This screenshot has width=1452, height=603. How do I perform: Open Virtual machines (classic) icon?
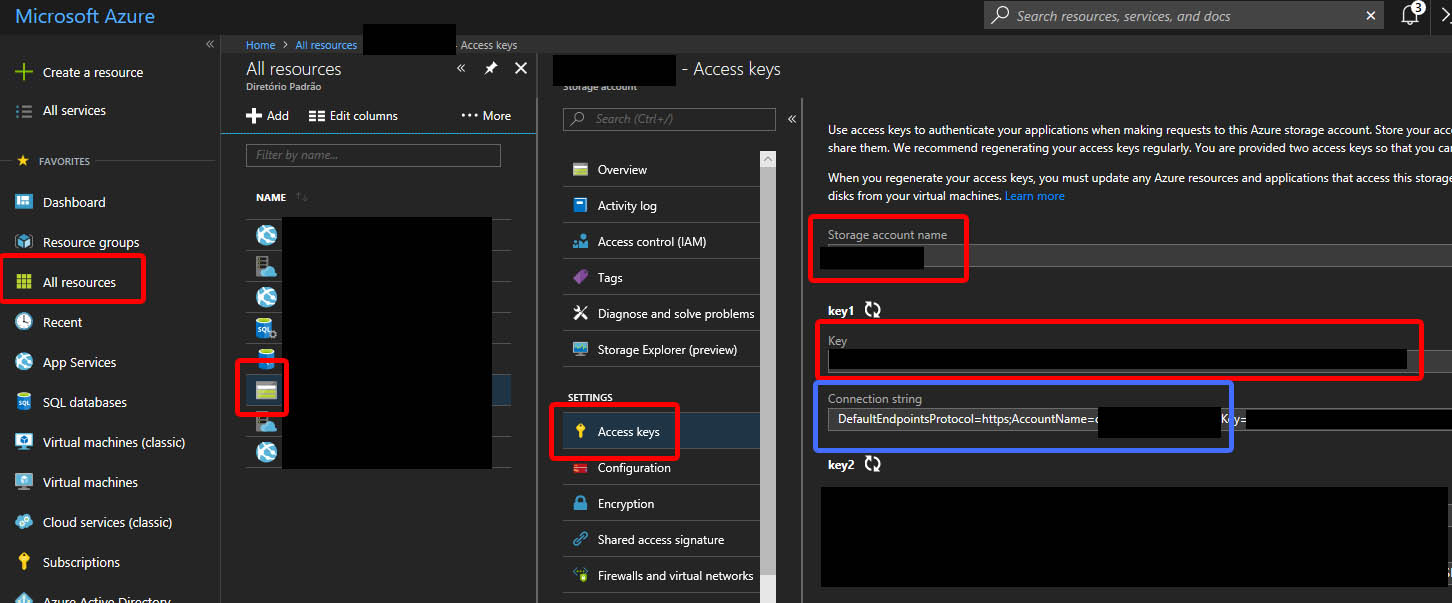(x=24, y=442)
